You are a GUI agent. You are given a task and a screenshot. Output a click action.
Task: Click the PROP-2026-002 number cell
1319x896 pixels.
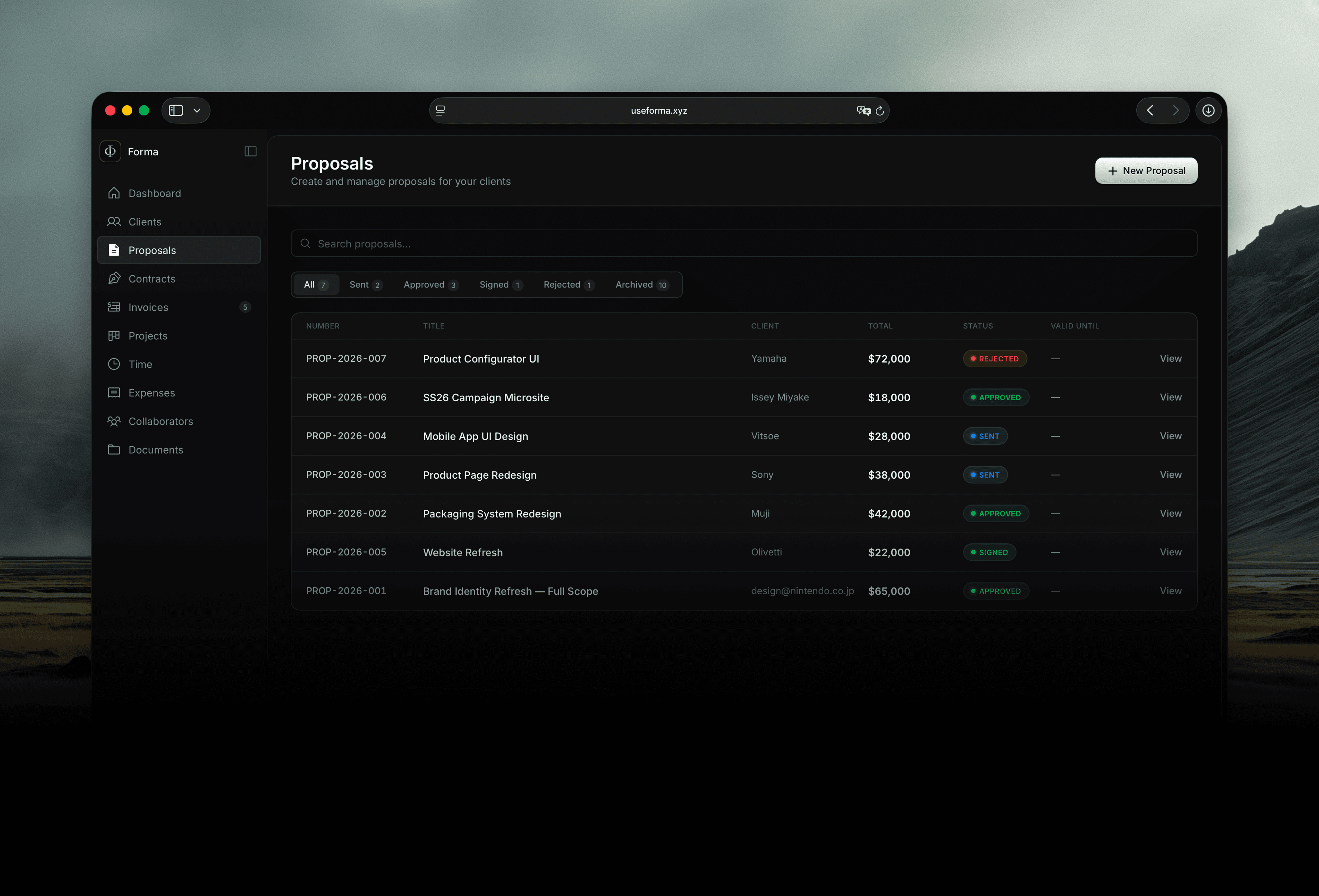click(x=346, y=513)
